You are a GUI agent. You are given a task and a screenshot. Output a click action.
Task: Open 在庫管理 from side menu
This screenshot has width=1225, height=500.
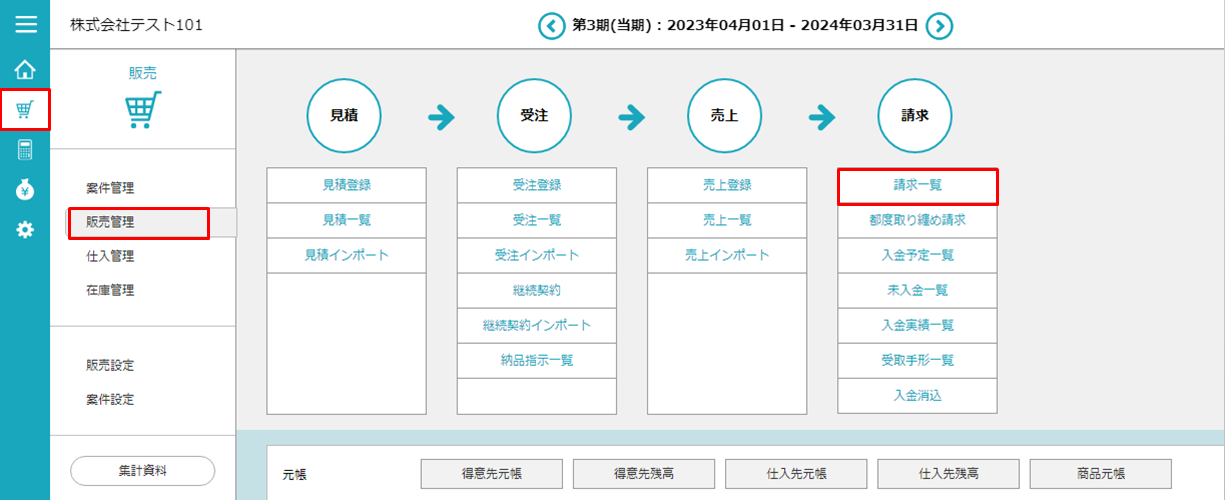pos(110,291)
